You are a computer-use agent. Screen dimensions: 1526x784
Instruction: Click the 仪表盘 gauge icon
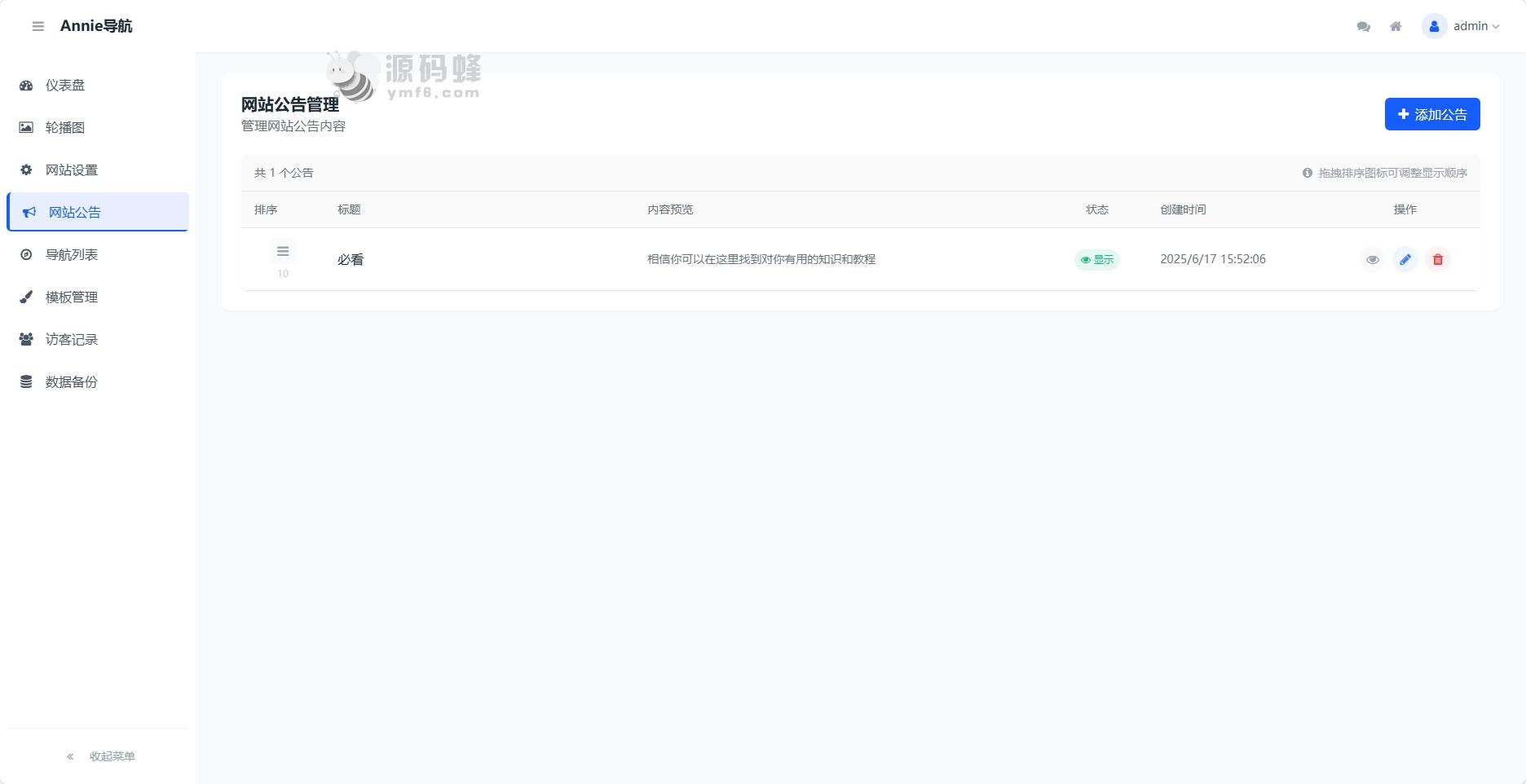26,85
